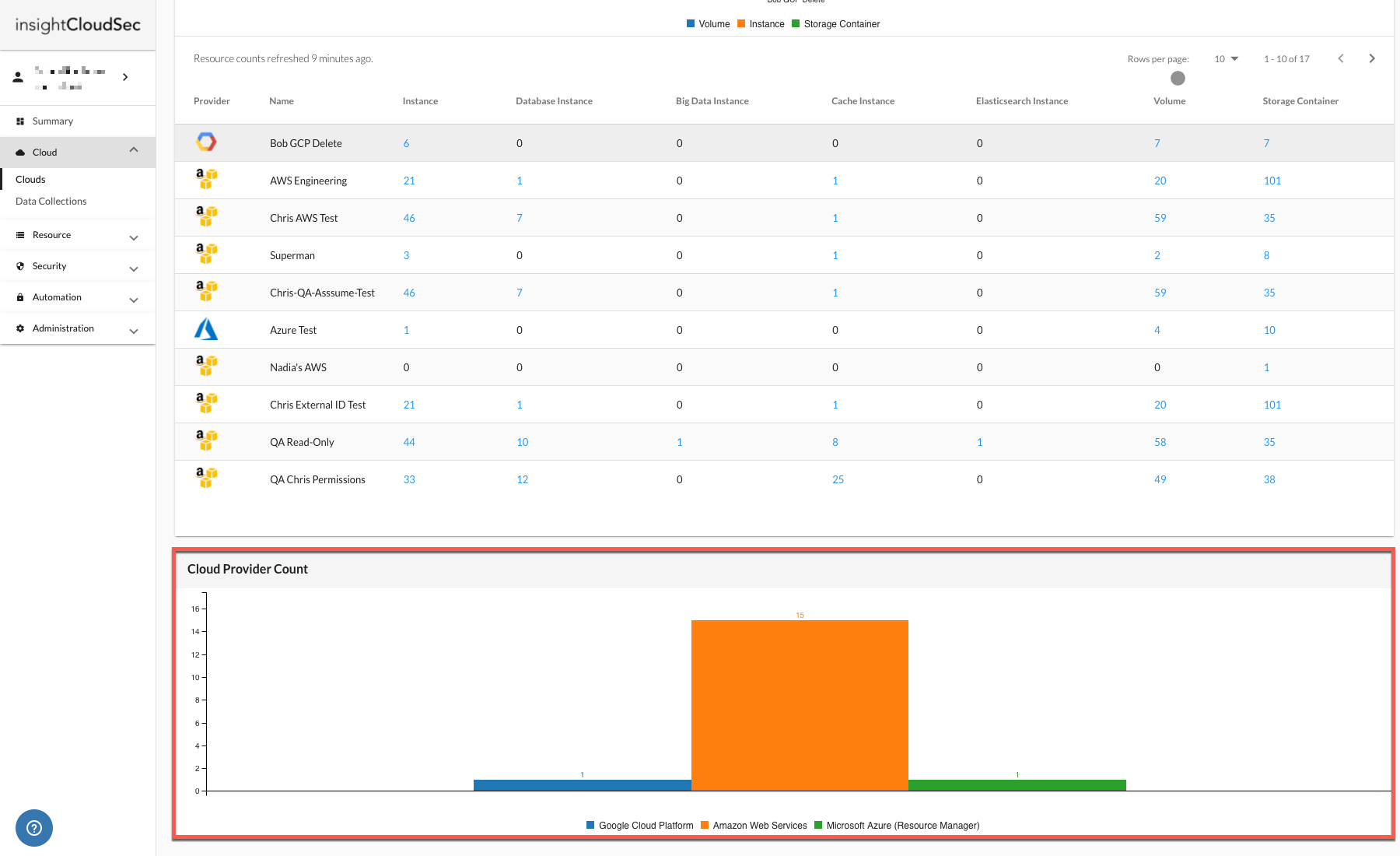Click the Azure icon for Azure Test

pyautogui.click(x=206, y=329)
